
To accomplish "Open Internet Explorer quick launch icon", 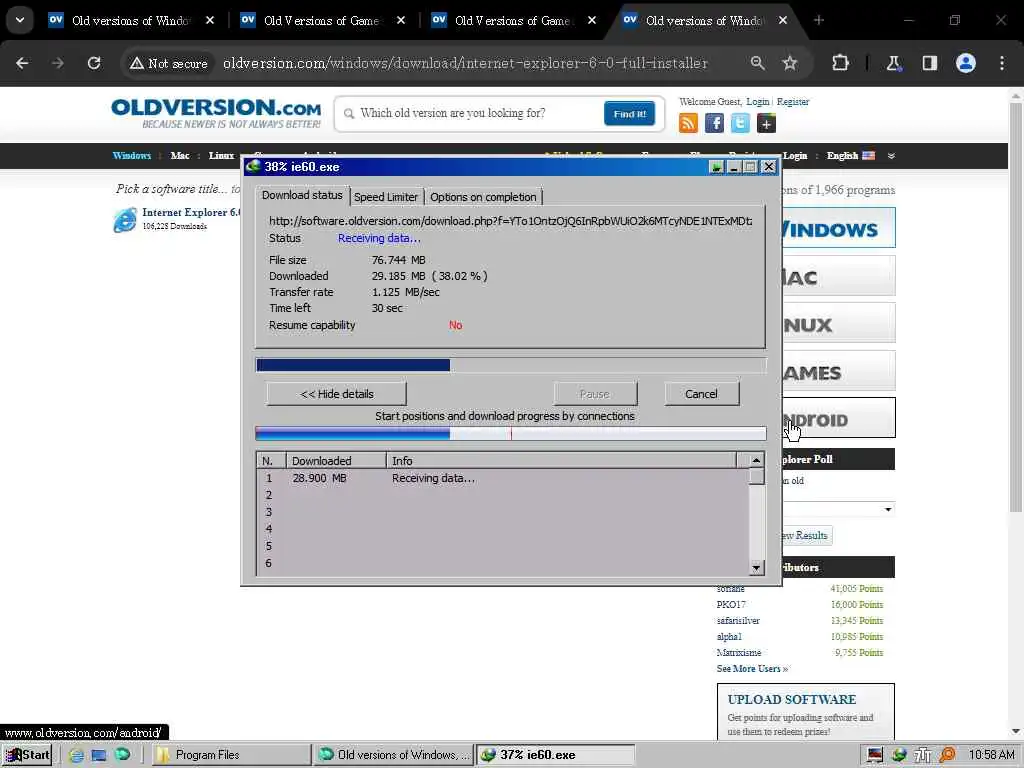I will click(x=76, y=755).
